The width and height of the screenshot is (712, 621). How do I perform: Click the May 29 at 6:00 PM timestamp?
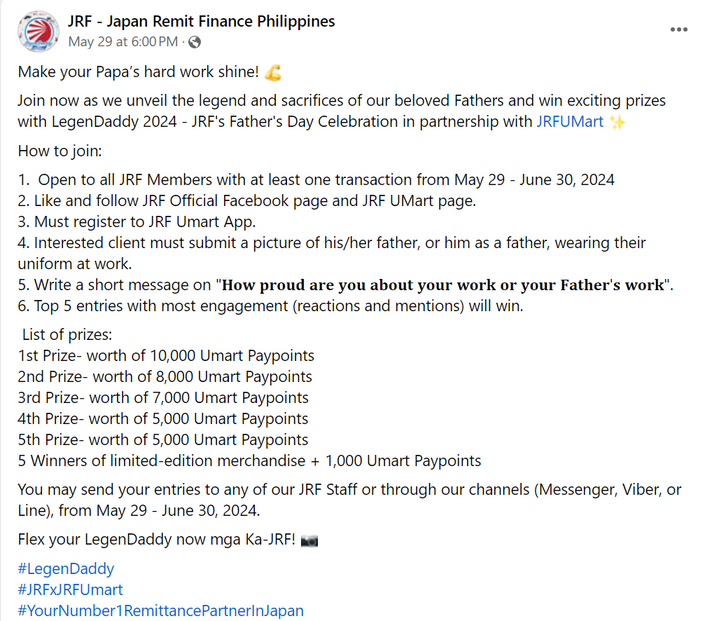coord(123,42)
